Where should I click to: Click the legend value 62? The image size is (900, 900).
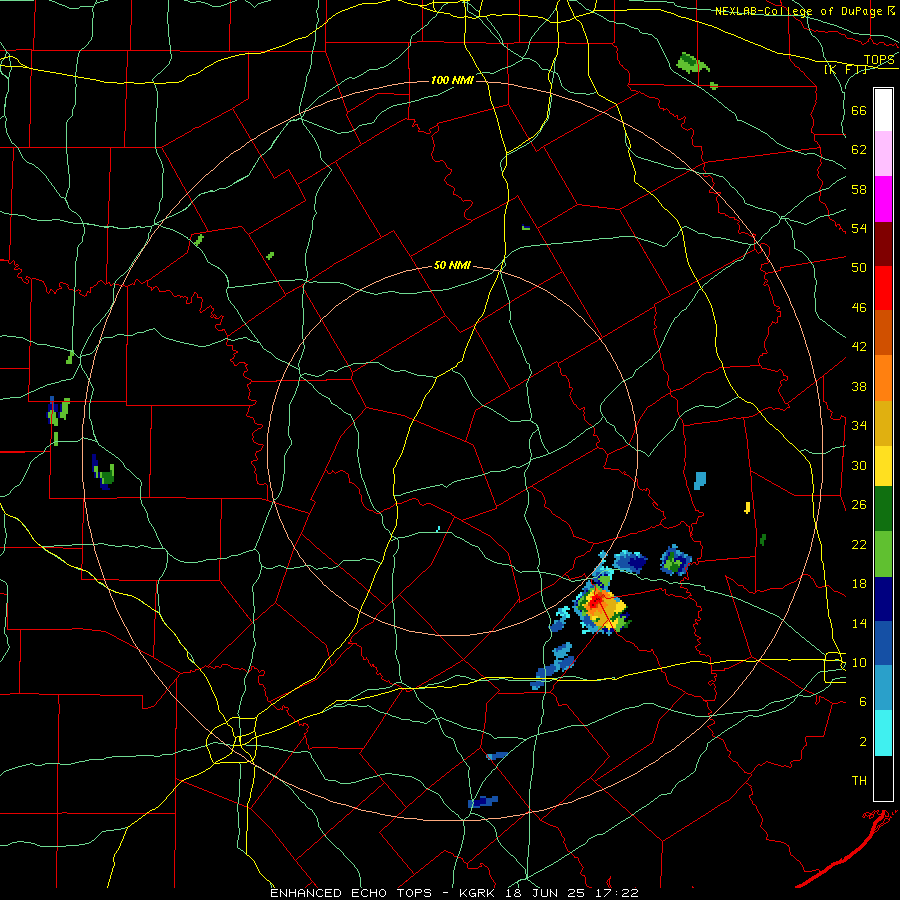(859, 150)
